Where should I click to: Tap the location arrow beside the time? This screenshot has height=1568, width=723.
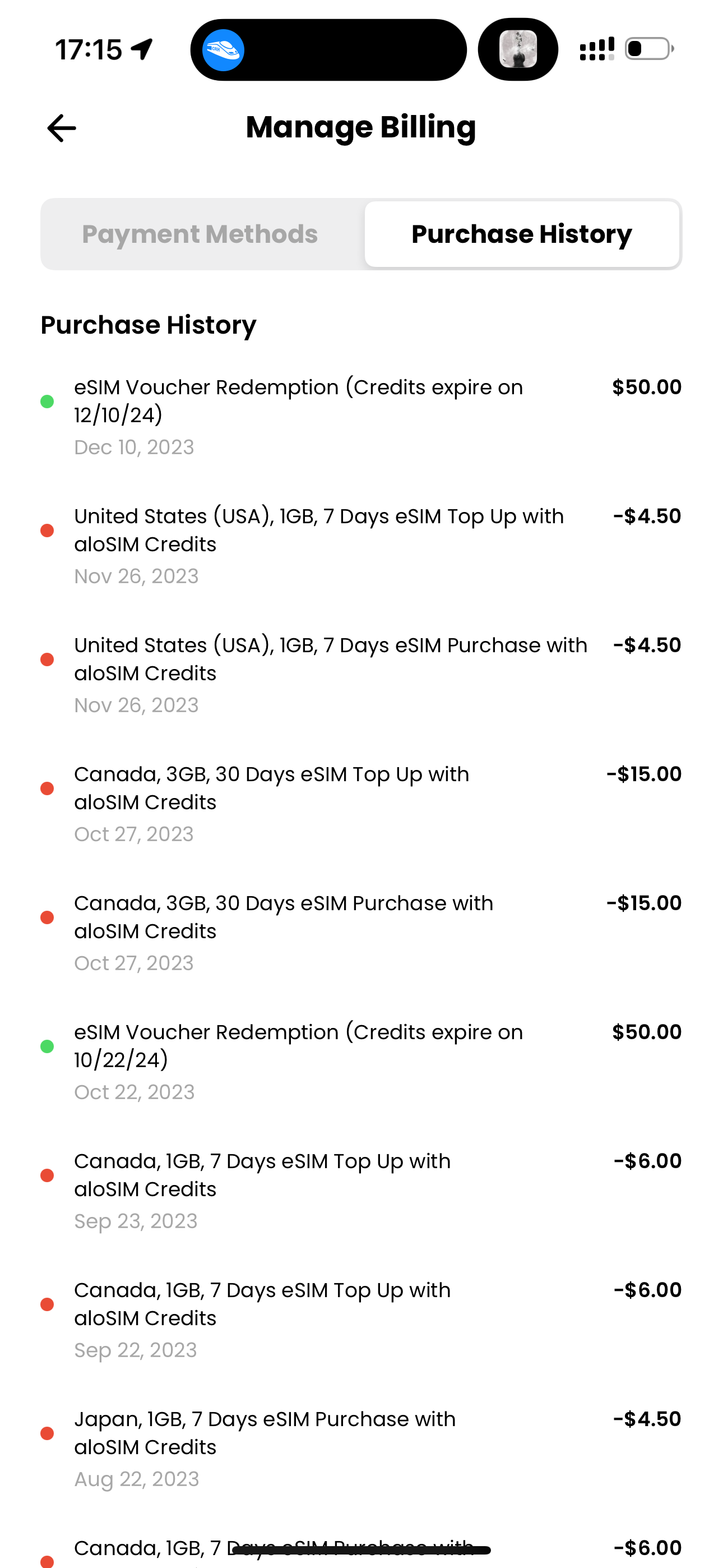[x=142, y=49]
